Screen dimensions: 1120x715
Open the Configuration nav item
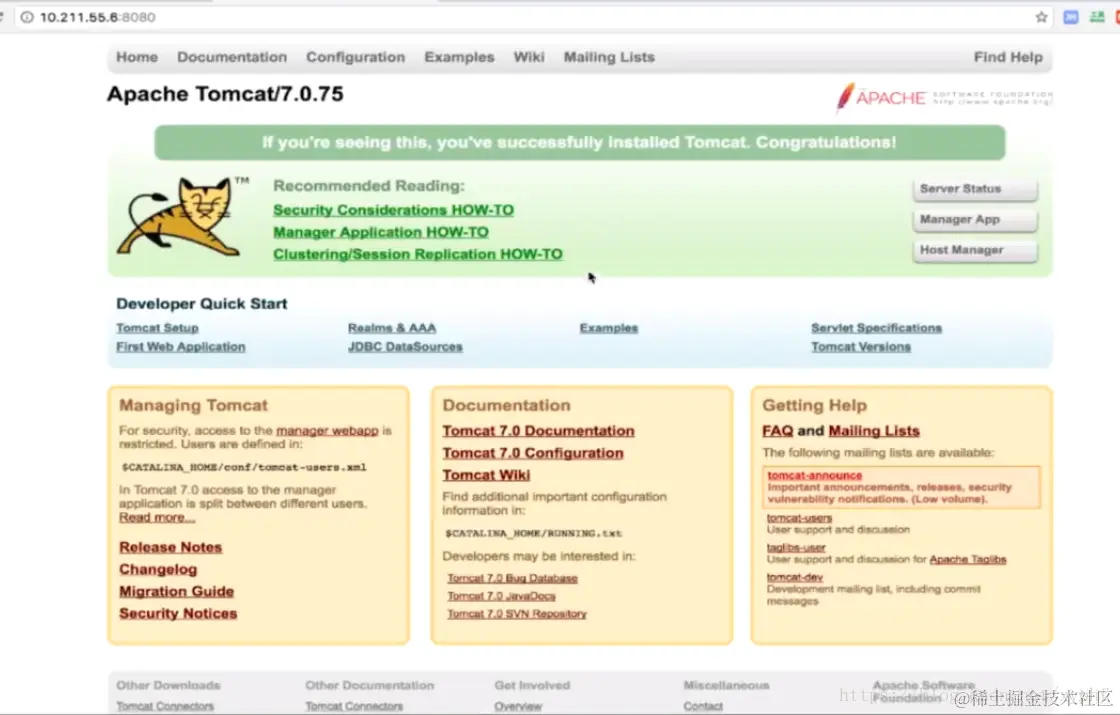pos(356,57)
